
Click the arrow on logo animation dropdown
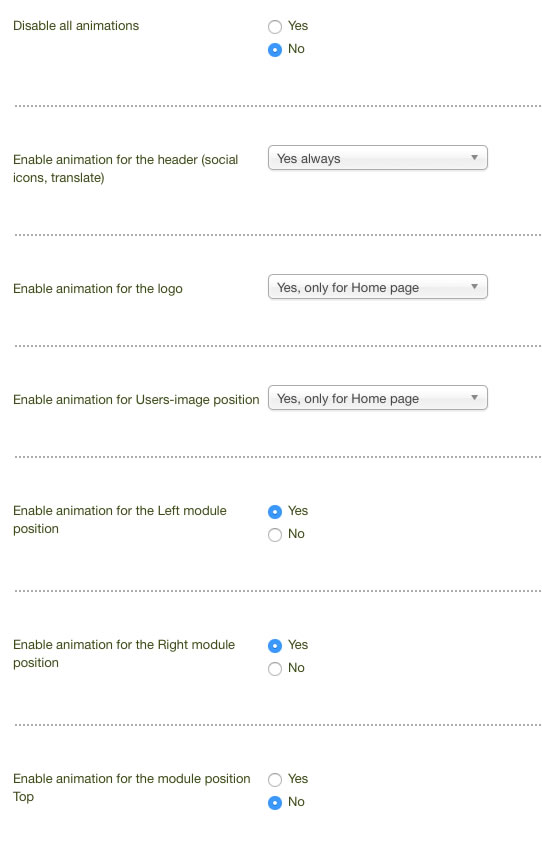click(474, 287)
